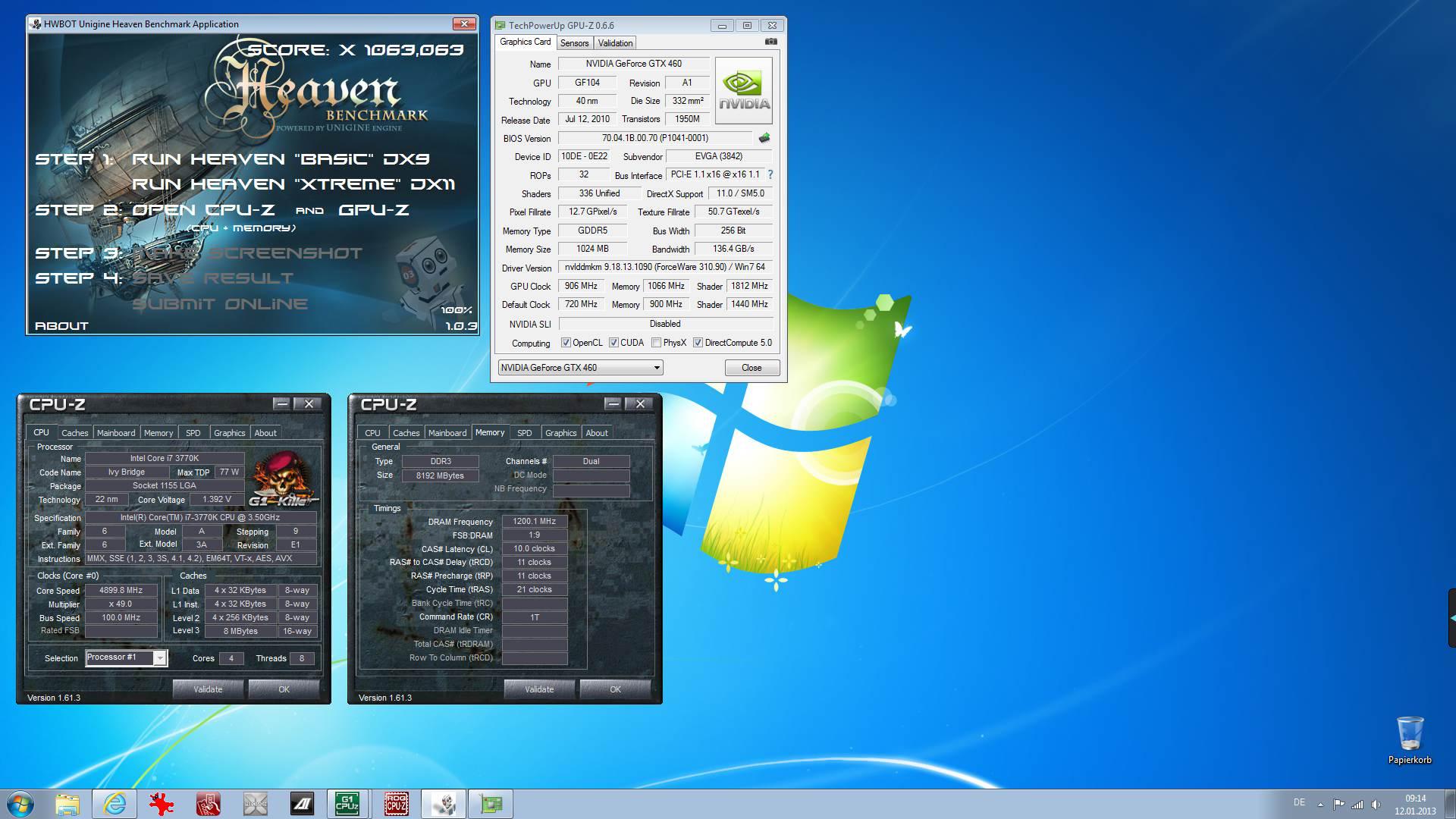
Task: Show hidden tray icons arrow
Action: click(1320, 804)
